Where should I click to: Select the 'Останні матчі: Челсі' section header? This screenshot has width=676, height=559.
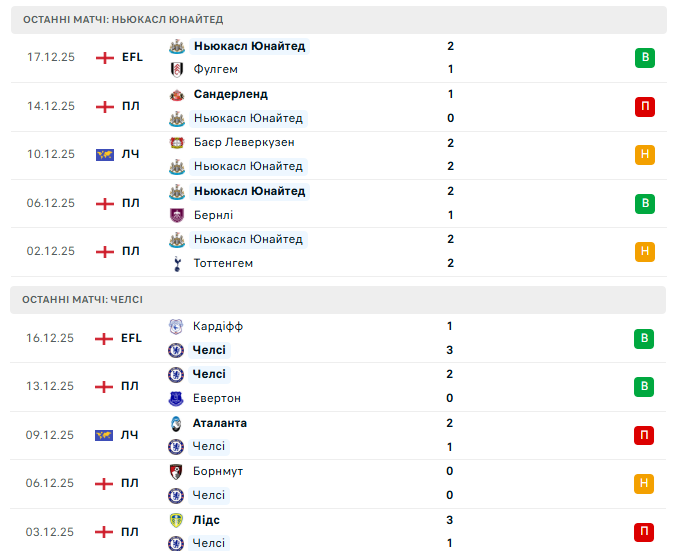pos(83,299)
